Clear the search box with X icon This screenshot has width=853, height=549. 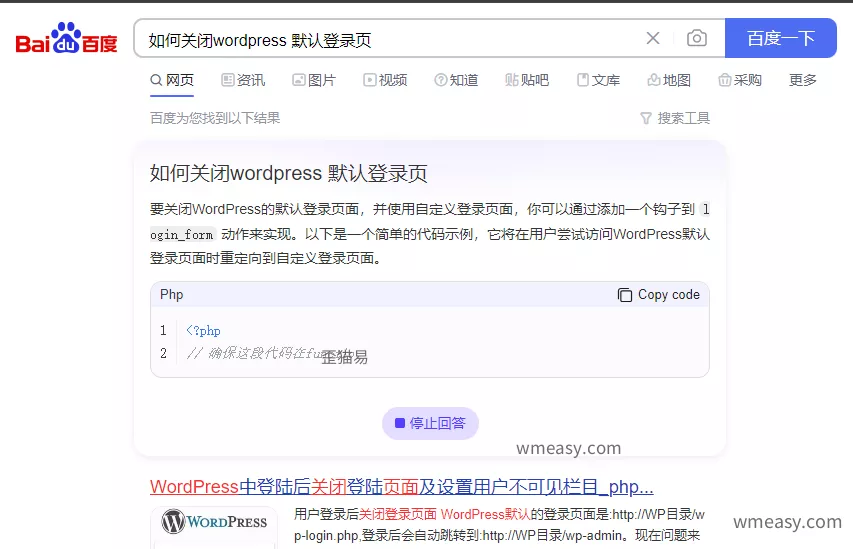(653, 38)
